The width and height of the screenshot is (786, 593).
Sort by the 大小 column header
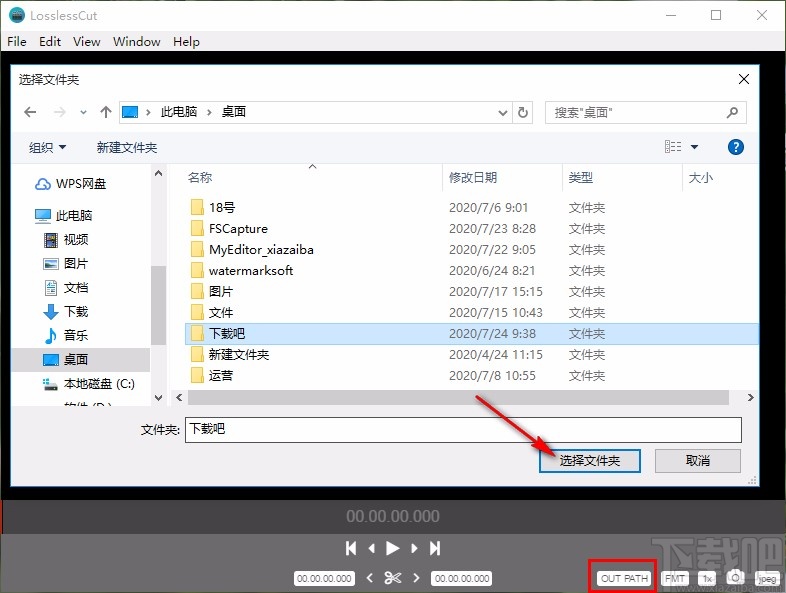point(700,177)
